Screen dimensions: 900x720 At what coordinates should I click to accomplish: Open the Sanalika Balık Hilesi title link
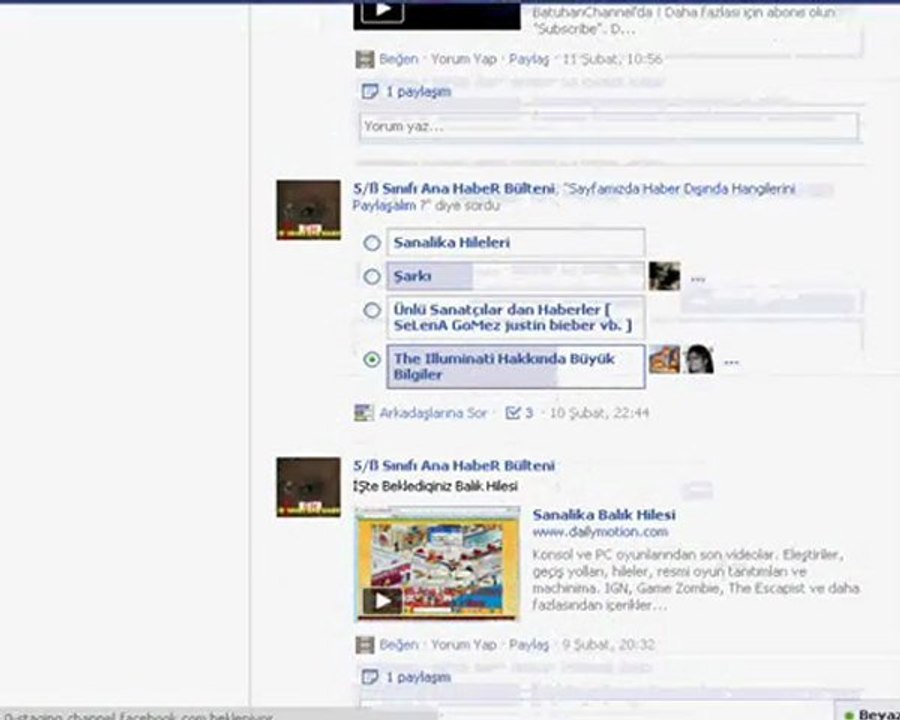(604, 514)
